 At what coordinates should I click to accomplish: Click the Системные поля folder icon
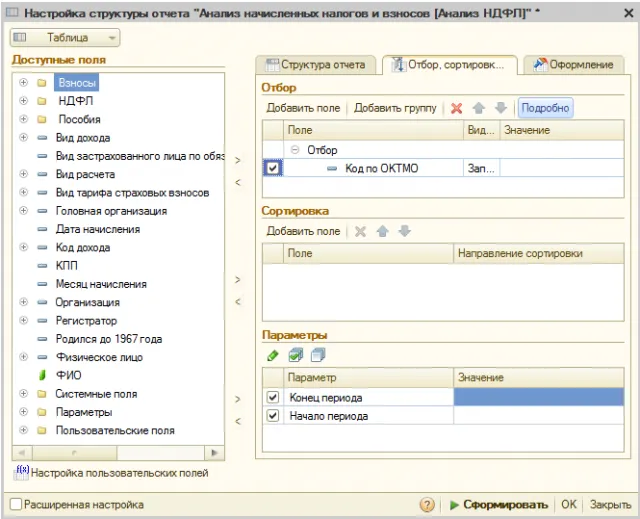point(42,394)
